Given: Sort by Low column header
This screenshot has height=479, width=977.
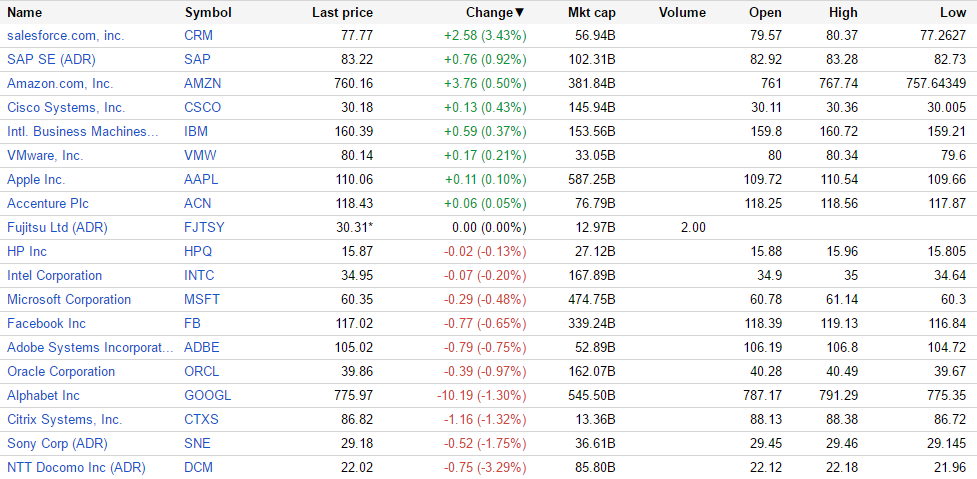Looking at the screenshot, I should click(x=953, y=13).
